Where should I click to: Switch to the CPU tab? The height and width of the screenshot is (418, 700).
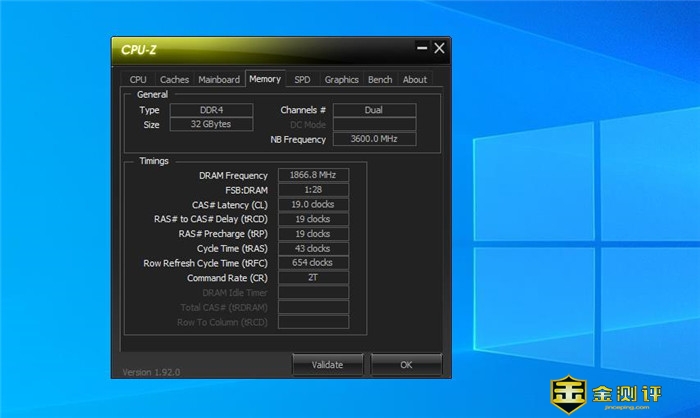[138, 80]
